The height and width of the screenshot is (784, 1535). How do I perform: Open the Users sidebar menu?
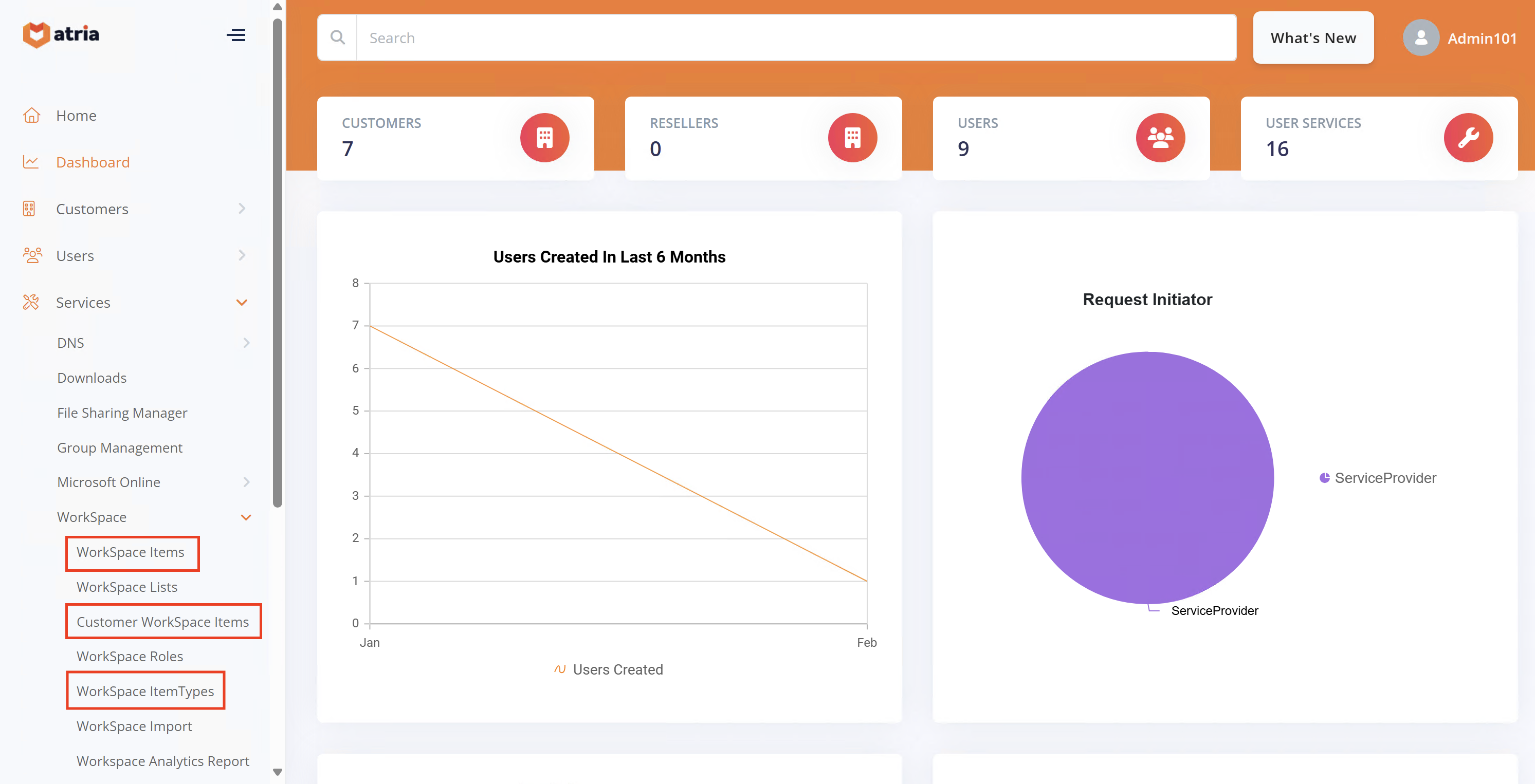coord(75,255)
